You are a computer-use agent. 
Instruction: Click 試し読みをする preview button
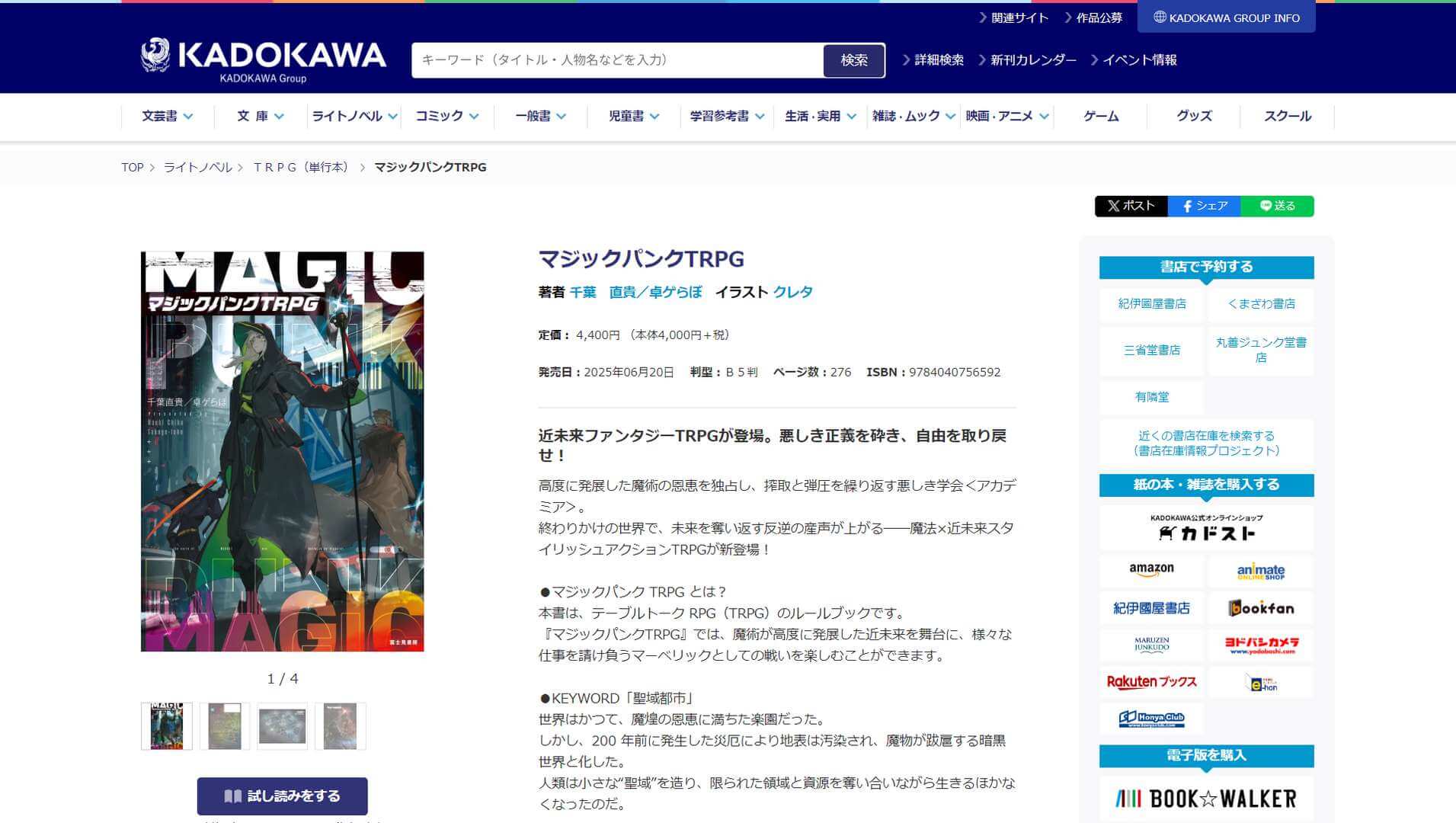tap(282, 796)
